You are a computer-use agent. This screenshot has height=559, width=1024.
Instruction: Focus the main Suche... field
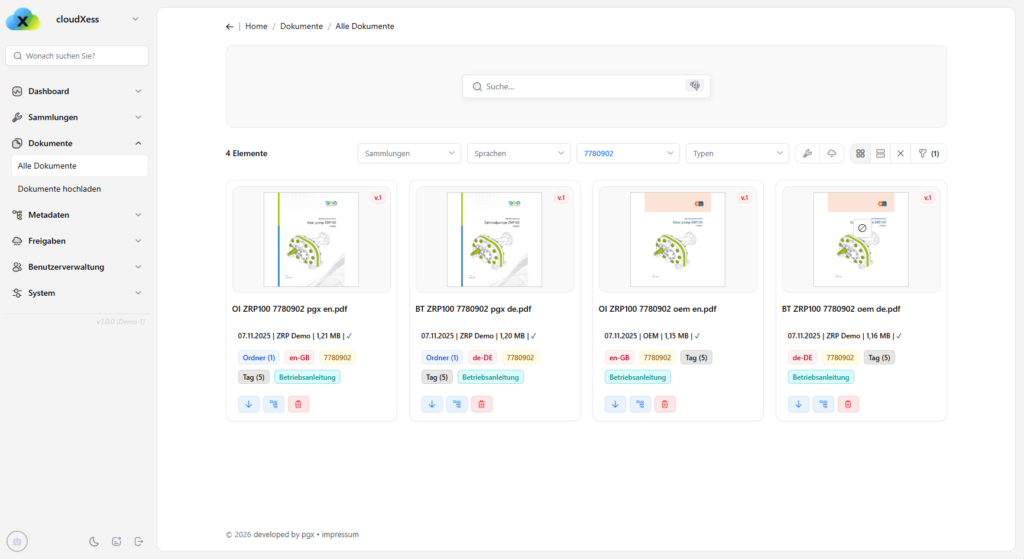[x=586, y=86]
